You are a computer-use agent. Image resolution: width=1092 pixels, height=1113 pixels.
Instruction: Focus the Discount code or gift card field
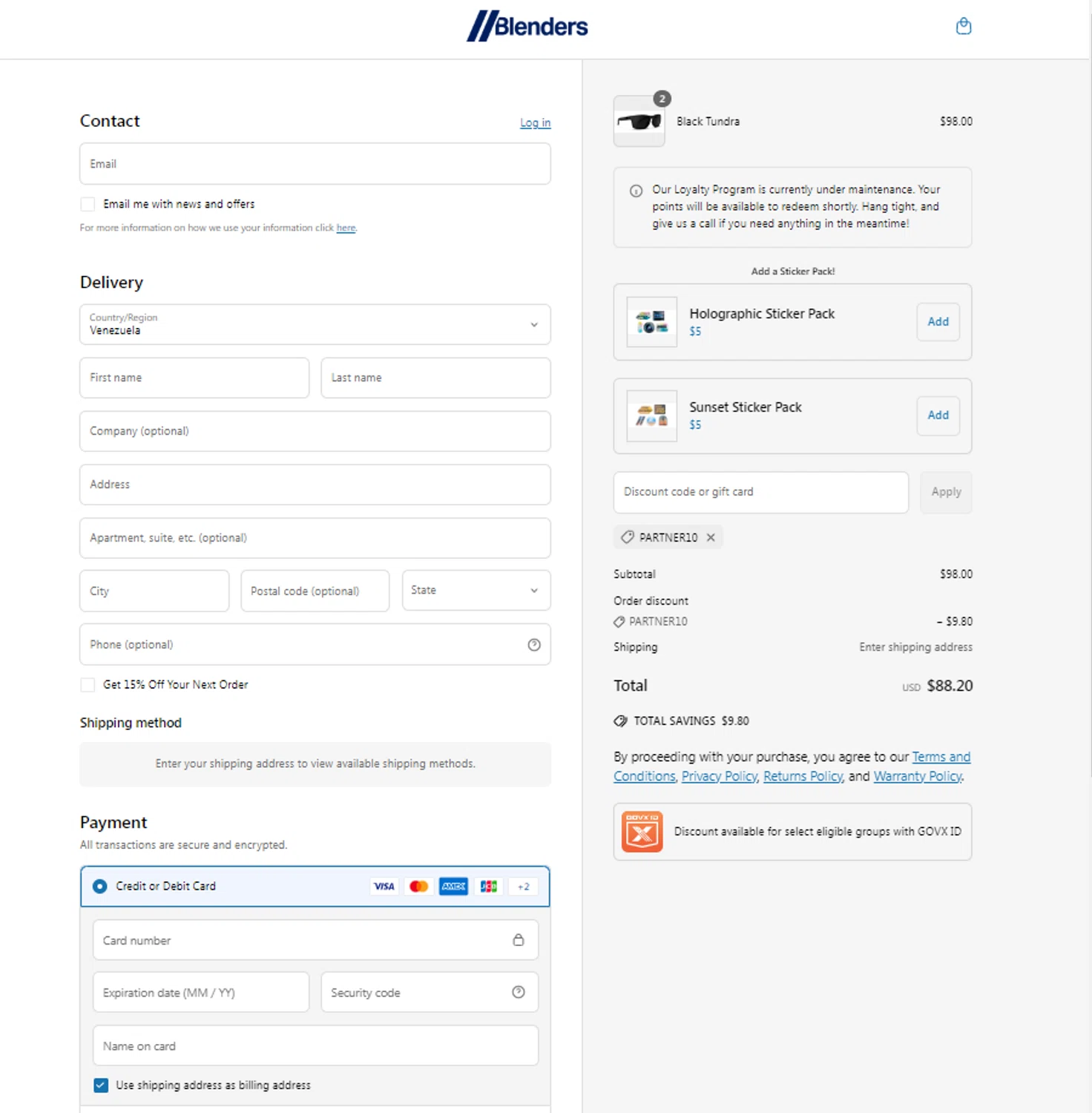[x=761, y=492]
